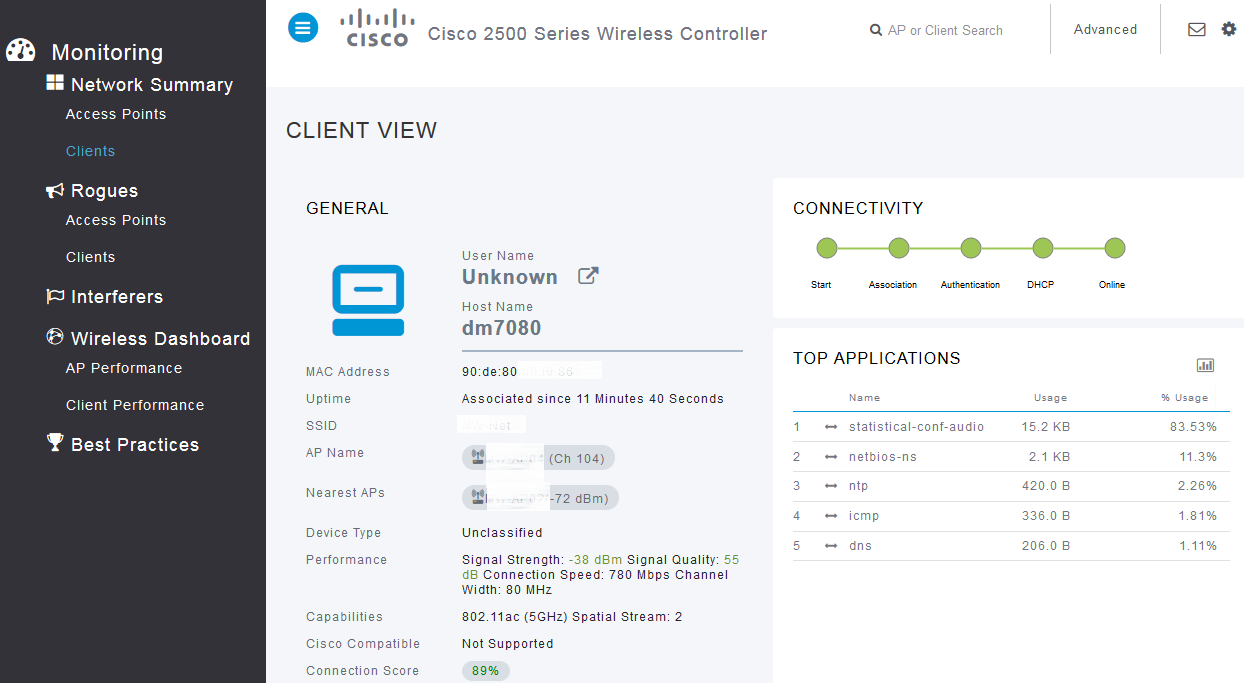Viewport: 1244px width, 683px height.
Task: Select Clients under Rogues section
Action: pyautogui.click(x=90, y=257)
